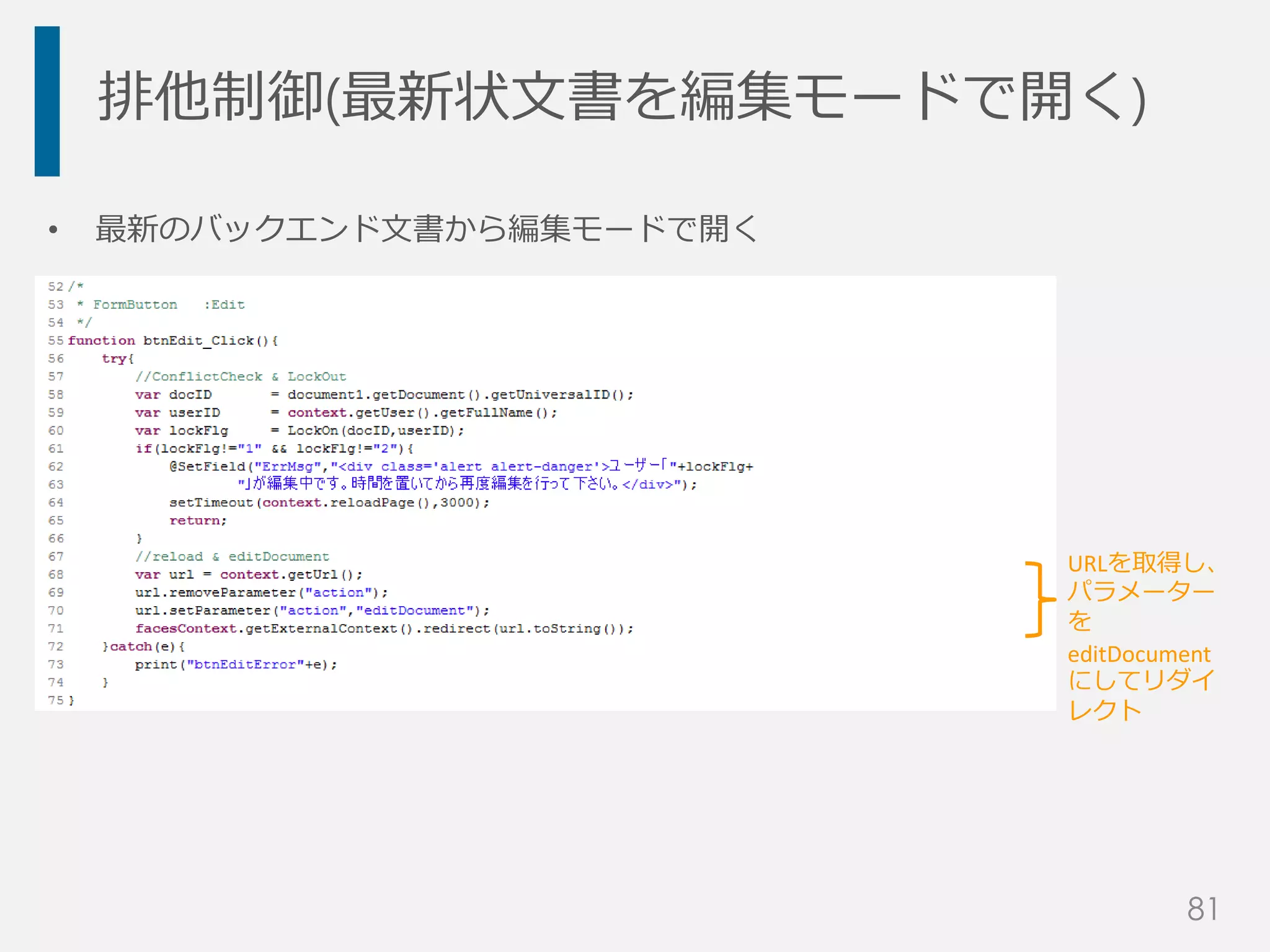Click the @SetField("ErrMsg" line

(x=461, y=466)
